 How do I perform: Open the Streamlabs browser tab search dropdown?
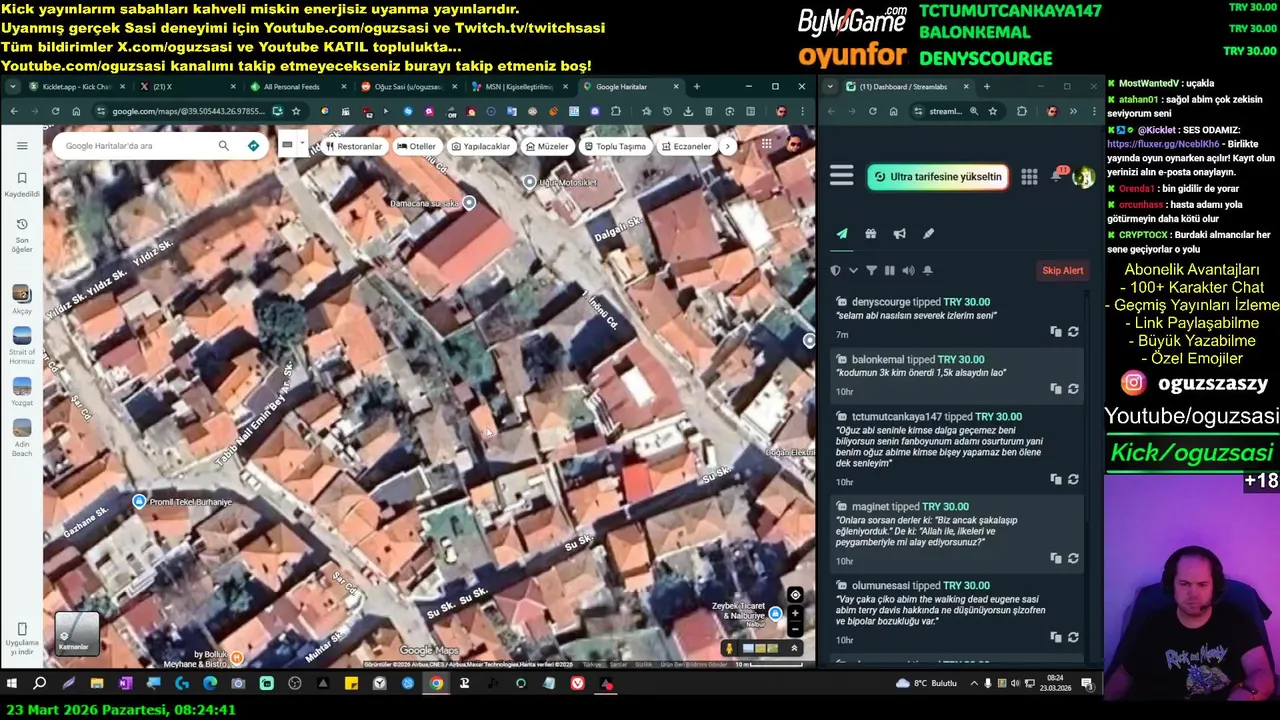[x=830, y=87]
